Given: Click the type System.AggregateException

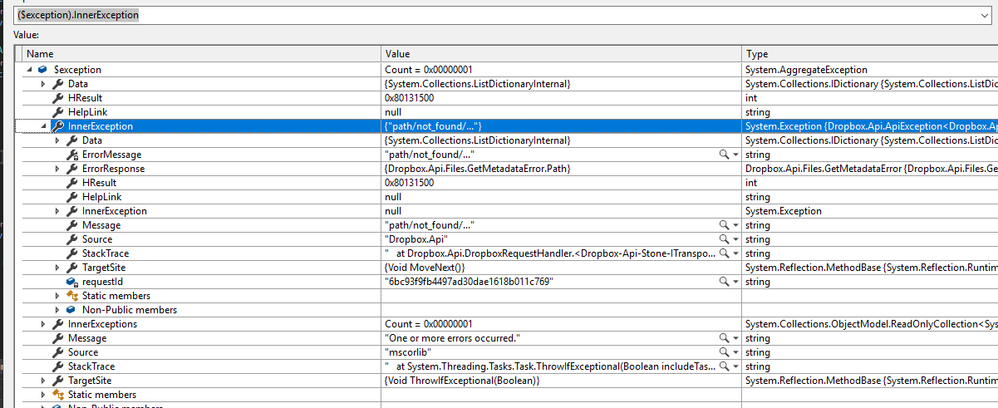Looking at the screenshot, I should pos(806,70).
